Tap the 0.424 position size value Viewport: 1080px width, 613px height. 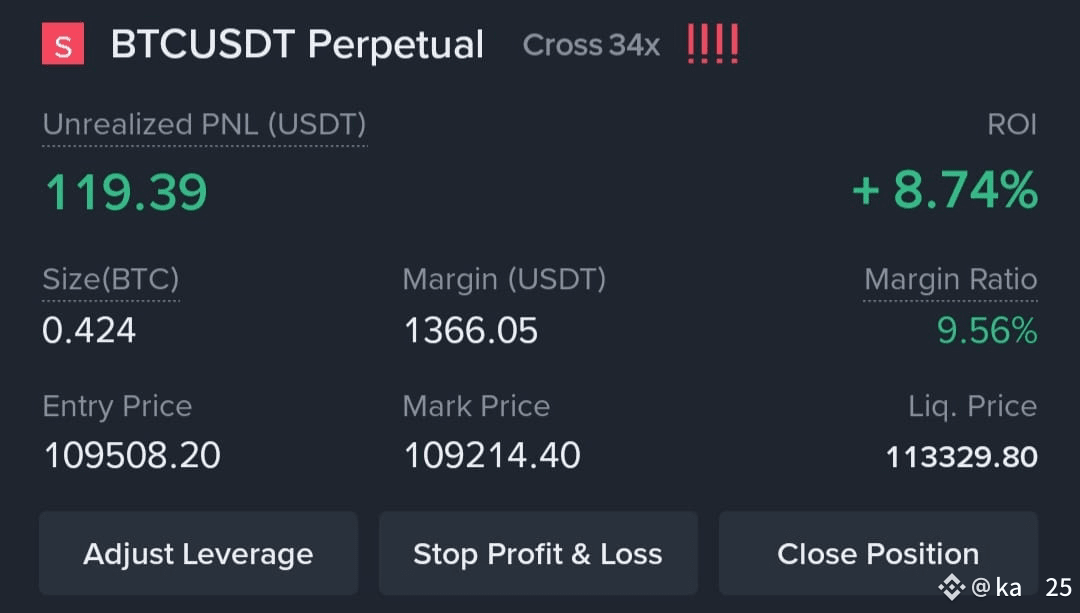pos(89,331)
